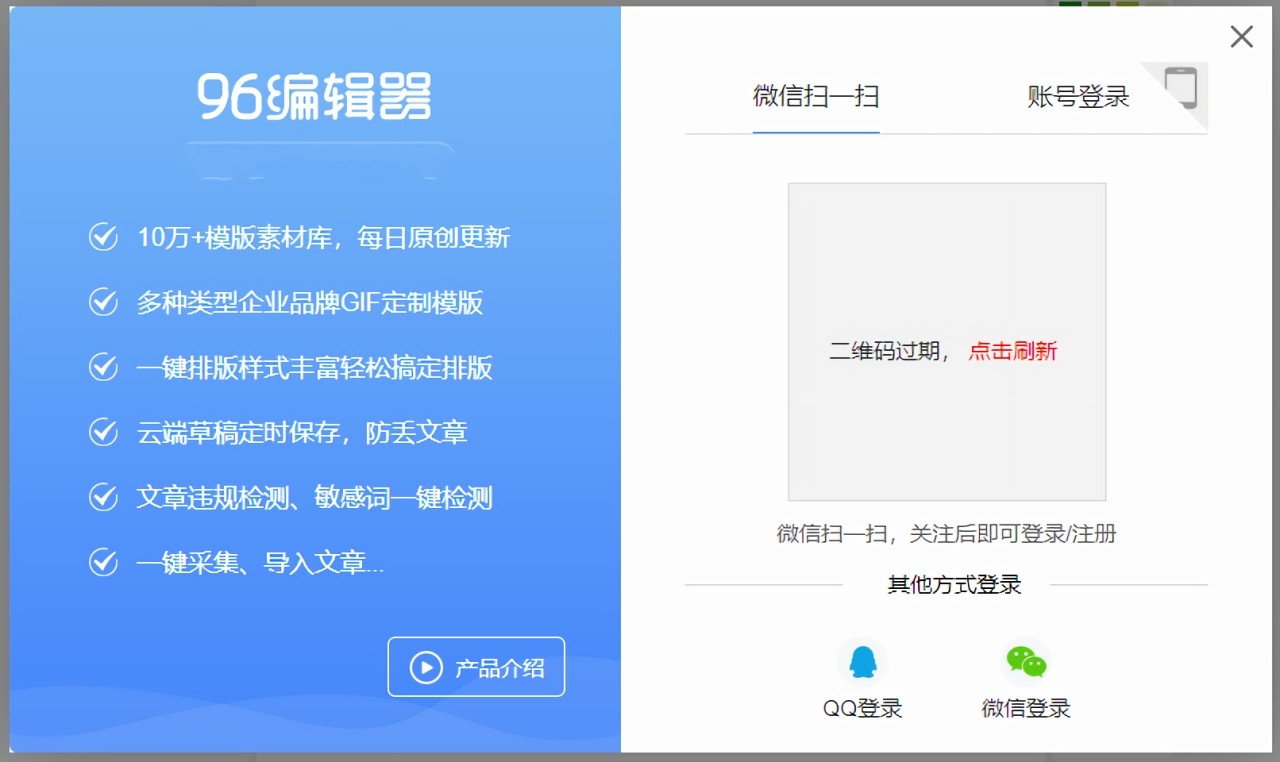Open the 产品介绍 video button
1280x762 pixels.
click(x=476, y=667)
